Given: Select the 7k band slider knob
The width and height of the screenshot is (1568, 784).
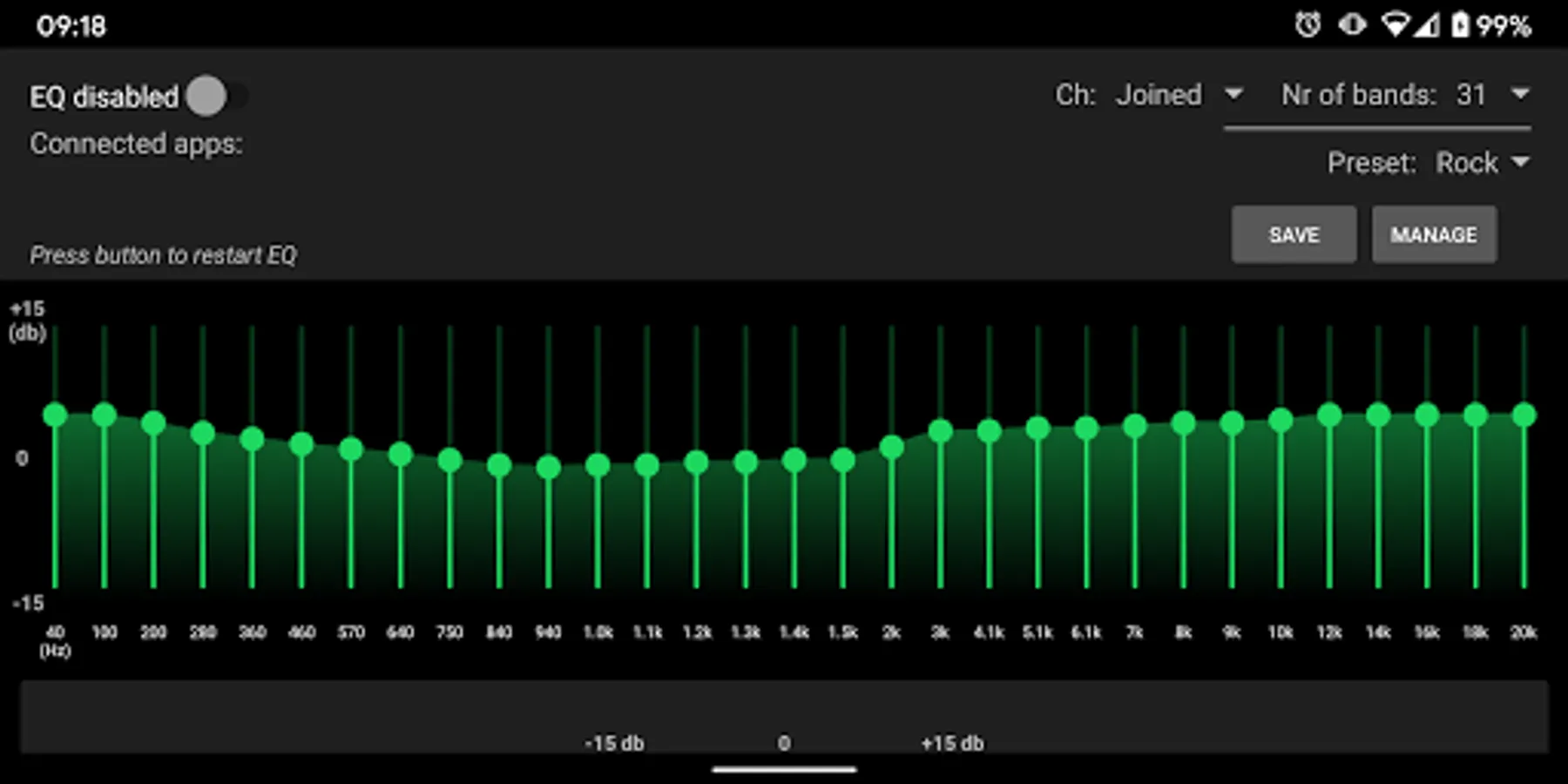Looking at the screenshot, I should click(x=1135, y=426).
